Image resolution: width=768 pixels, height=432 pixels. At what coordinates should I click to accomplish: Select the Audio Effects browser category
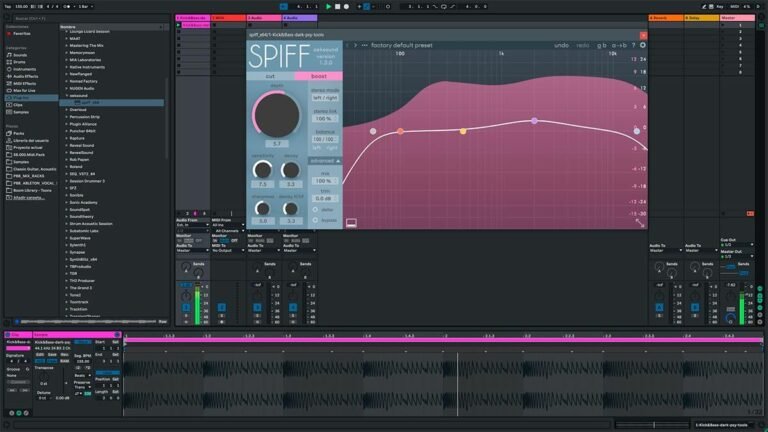[x=25, y=76]
